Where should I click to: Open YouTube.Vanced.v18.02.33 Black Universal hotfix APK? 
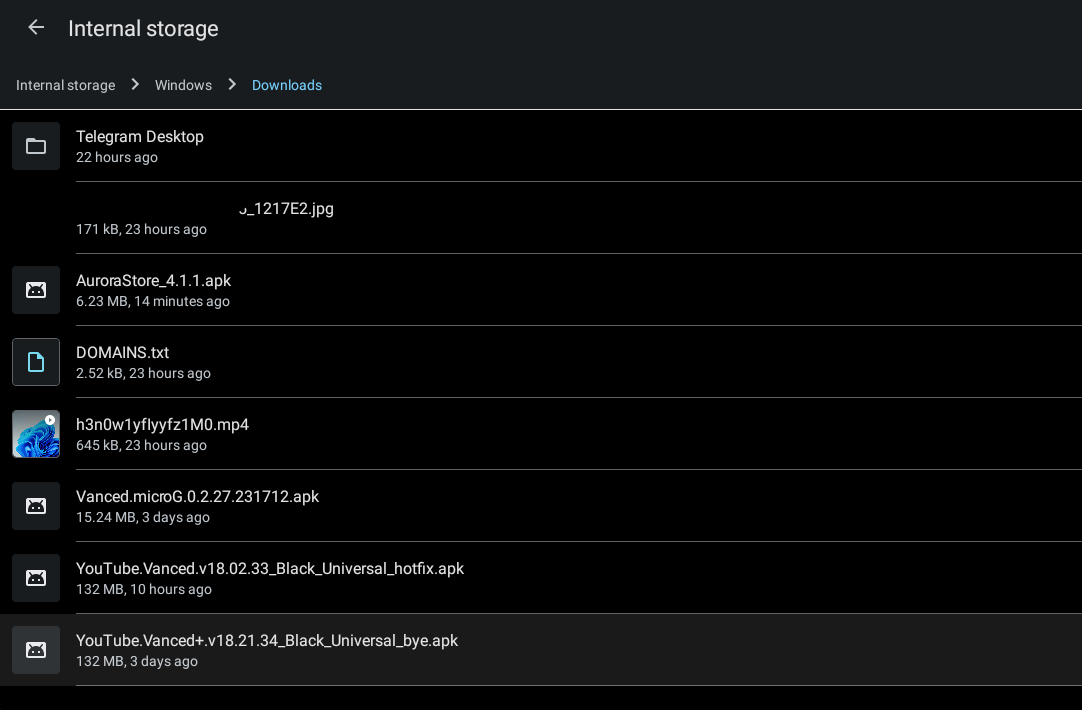270,569
